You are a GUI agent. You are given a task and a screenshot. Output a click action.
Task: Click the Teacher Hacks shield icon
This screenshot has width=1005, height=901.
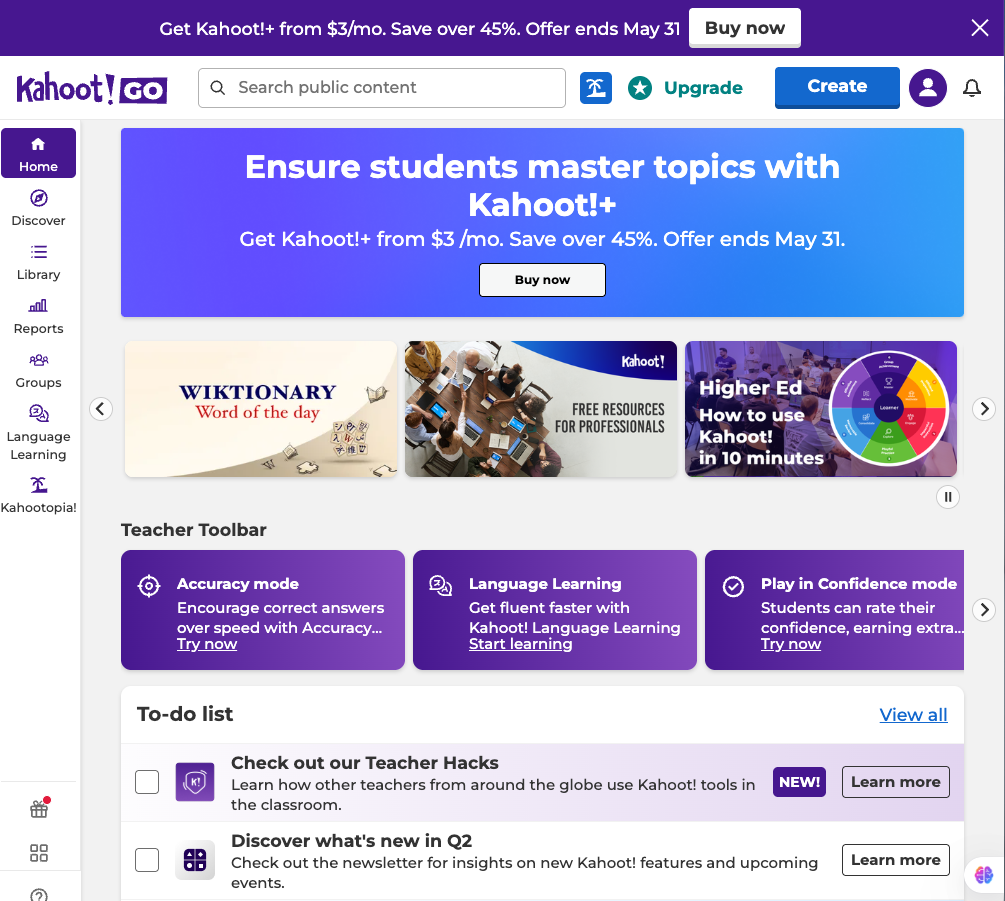[x=195, y=782]
